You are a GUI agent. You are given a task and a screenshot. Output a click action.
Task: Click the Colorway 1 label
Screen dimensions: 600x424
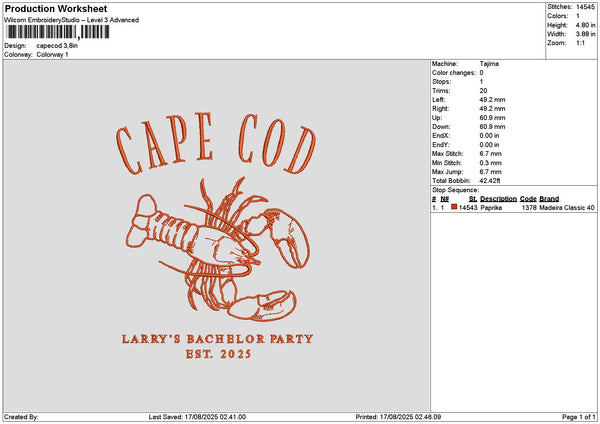[x=52, y=54]
